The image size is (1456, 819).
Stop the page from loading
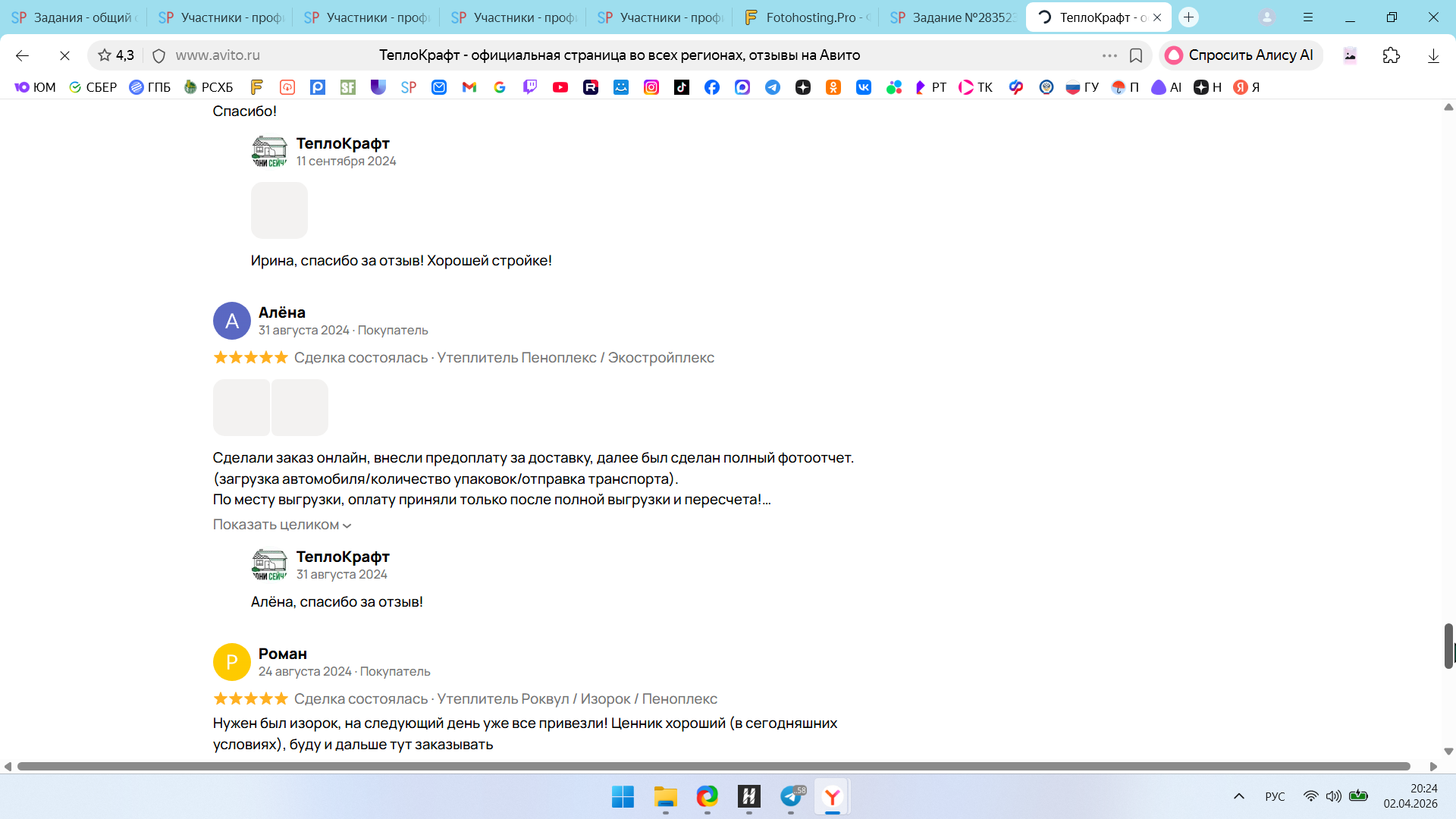coord(64,55)
